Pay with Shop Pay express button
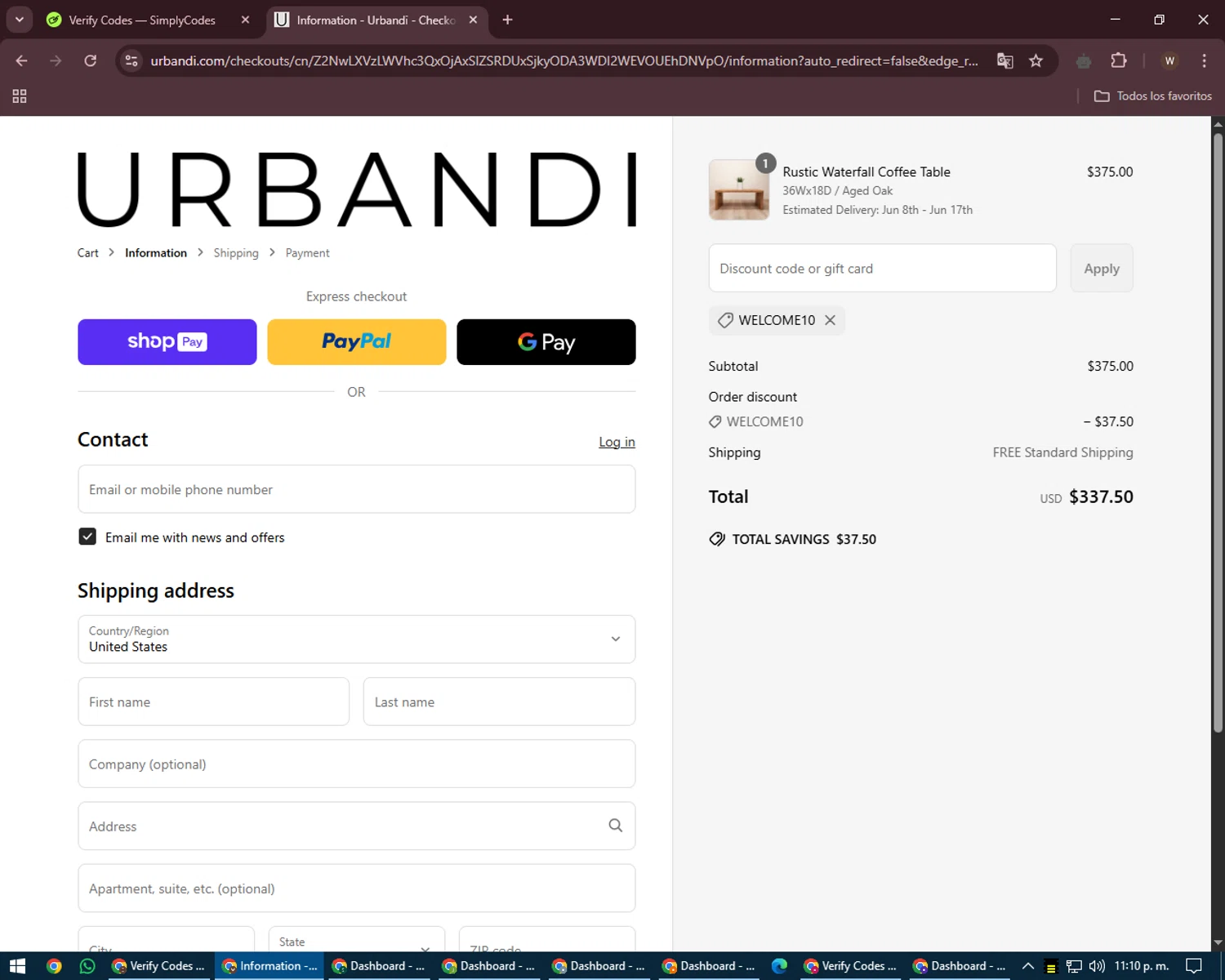This screenshot has width=1225, height=980. [x=167, y=342]
